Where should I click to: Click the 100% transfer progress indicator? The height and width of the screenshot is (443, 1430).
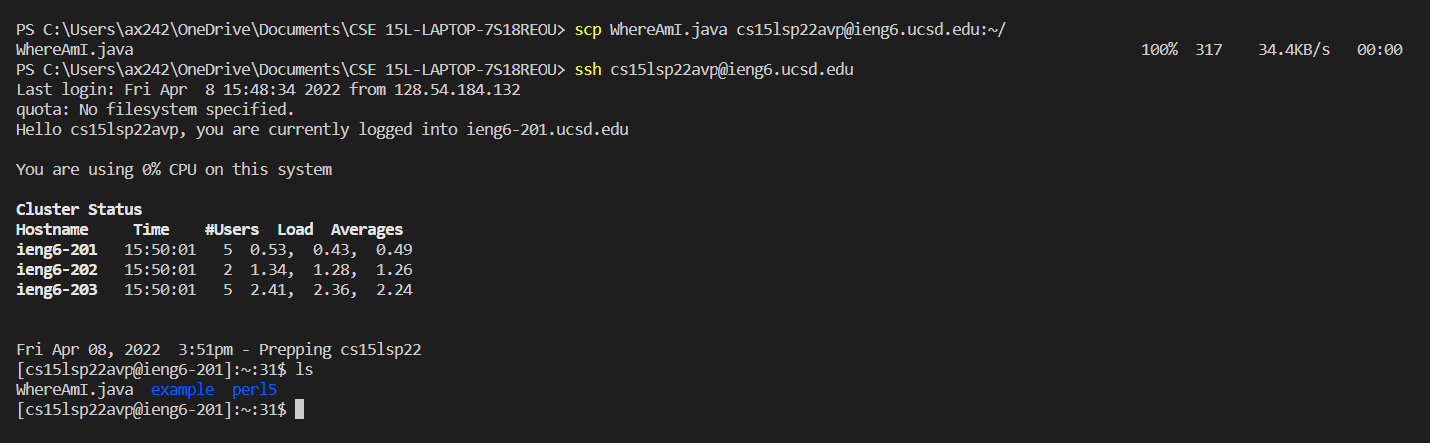(1159, 50)
